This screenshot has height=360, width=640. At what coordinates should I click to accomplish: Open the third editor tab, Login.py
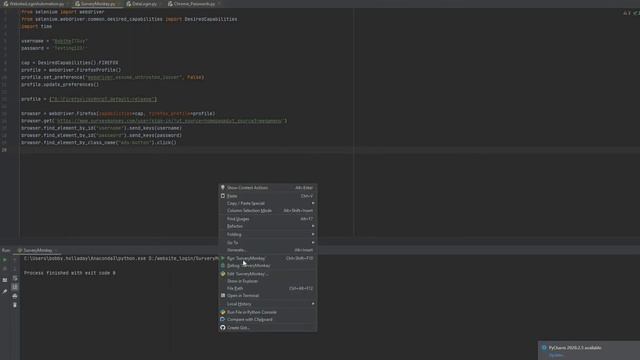(144, 4)
